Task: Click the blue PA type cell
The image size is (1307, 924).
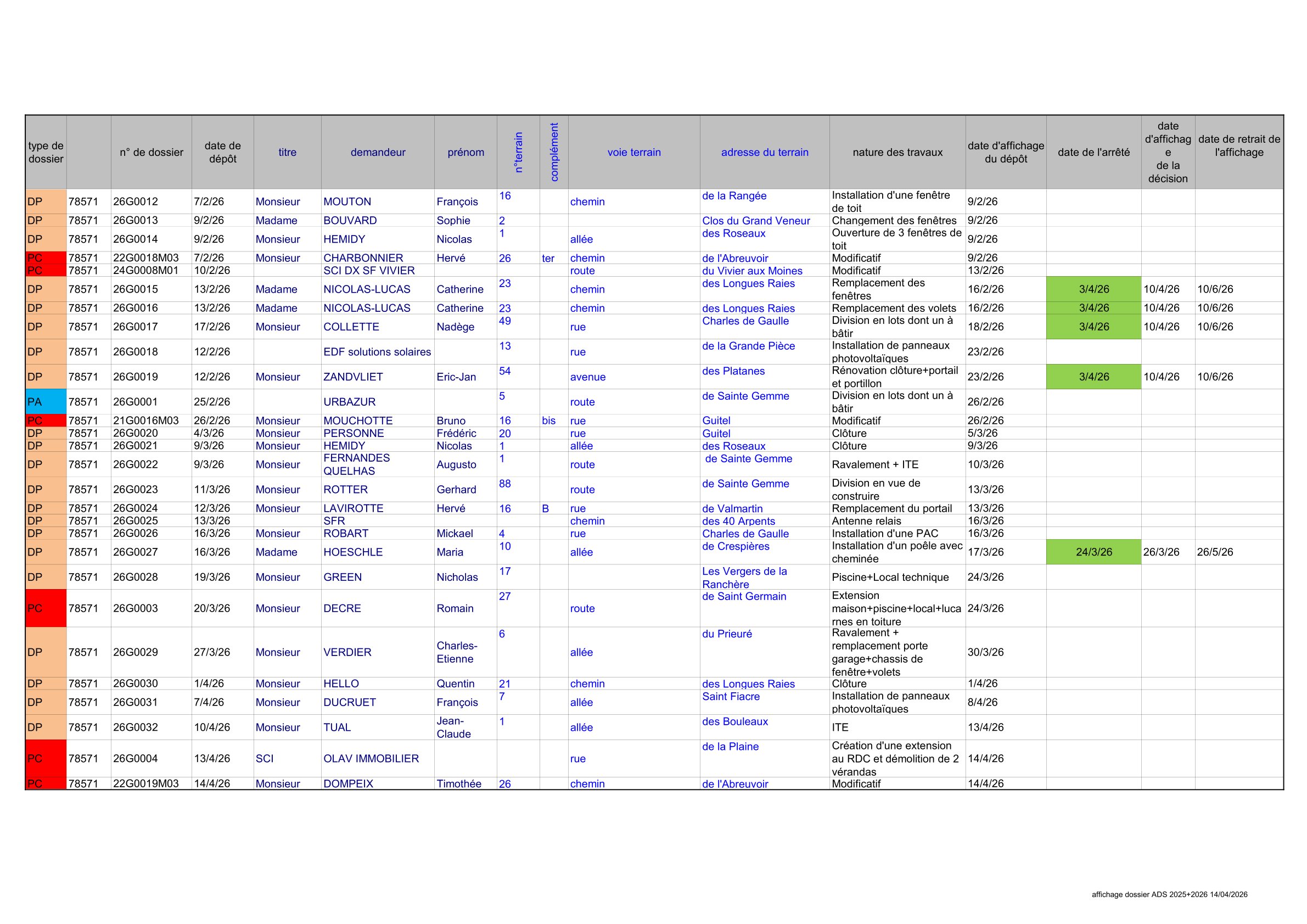Action: (x=46, y=401)
